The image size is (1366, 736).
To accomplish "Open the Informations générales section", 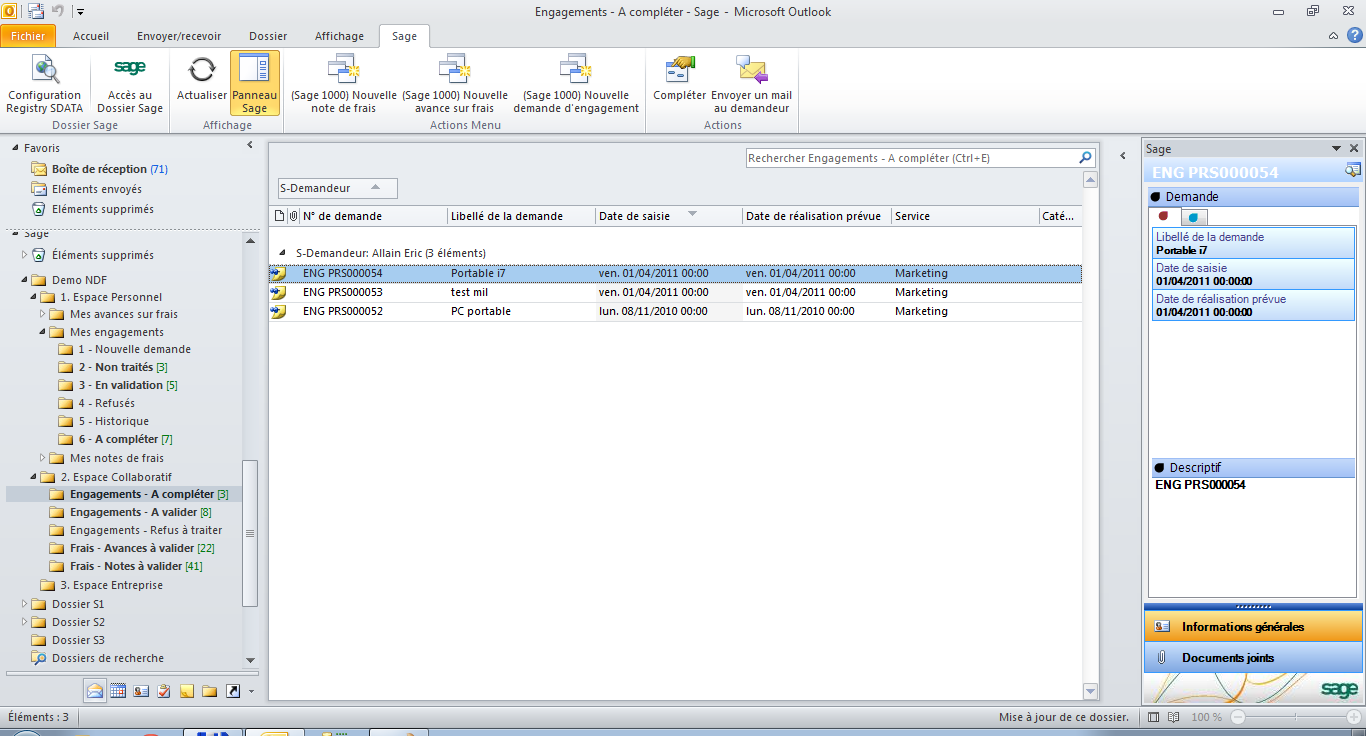I will coord(1253,627).
